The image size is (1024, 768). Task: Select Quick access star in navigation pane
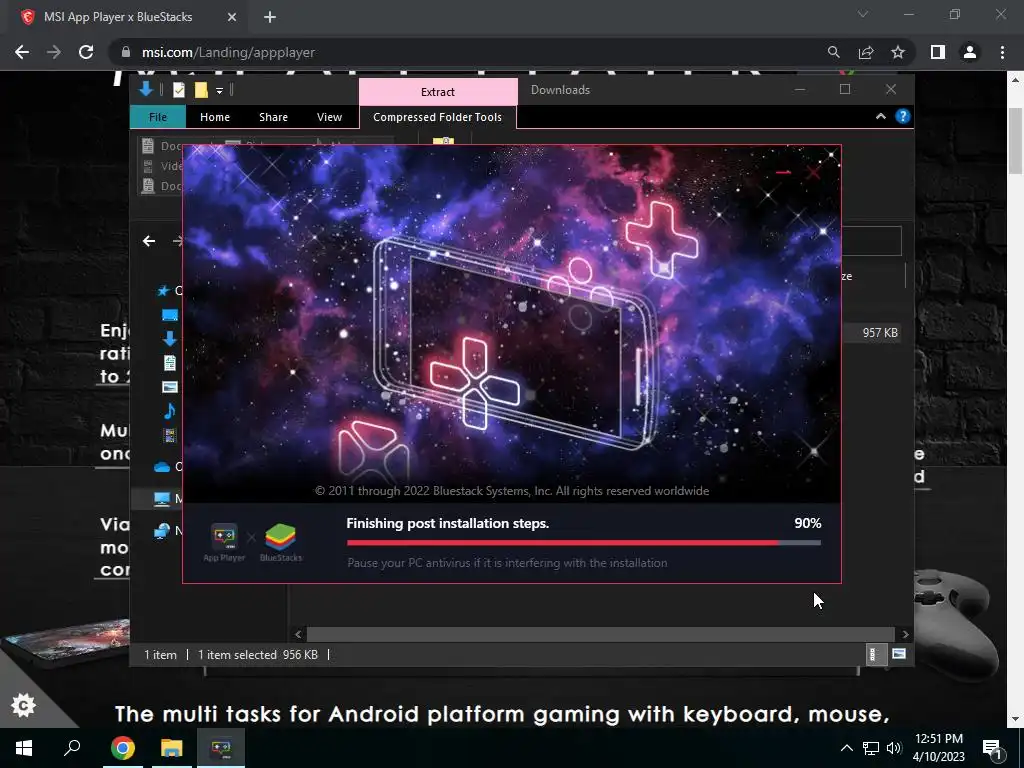163,290
